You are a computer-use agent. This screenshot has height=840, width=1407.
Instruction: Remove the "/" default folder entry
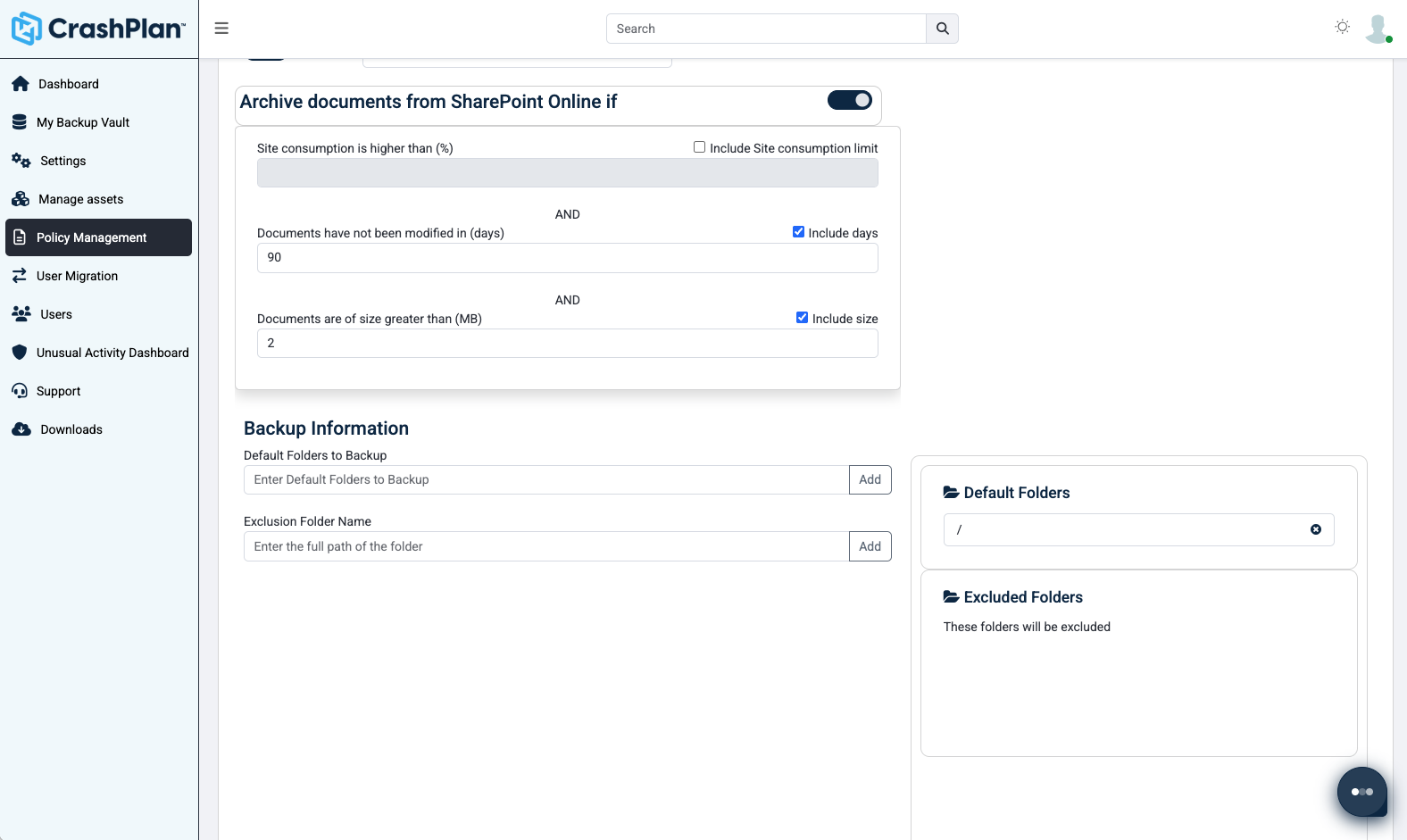1316,529
